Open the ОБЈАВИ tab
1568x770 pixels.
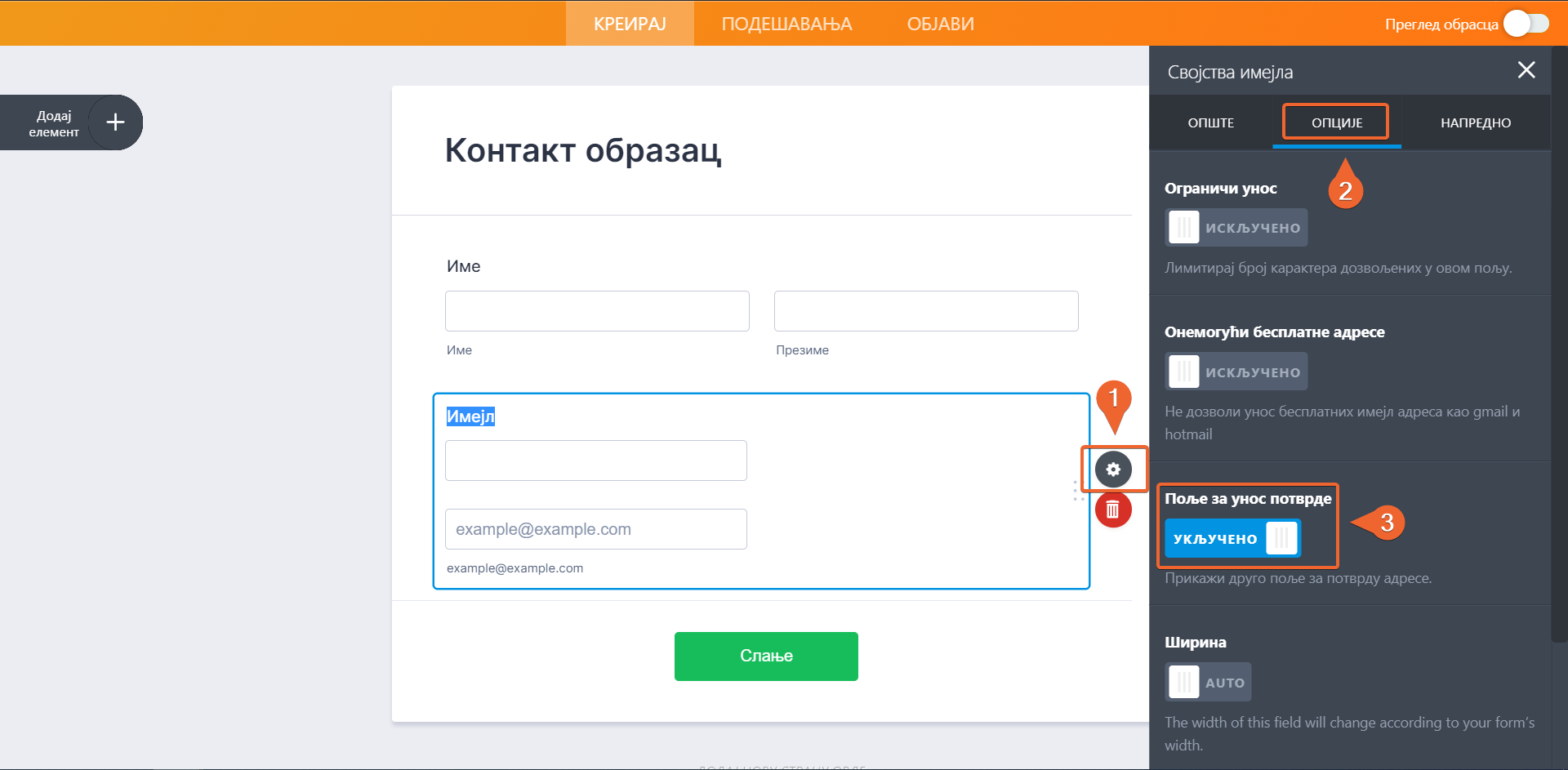940,24
